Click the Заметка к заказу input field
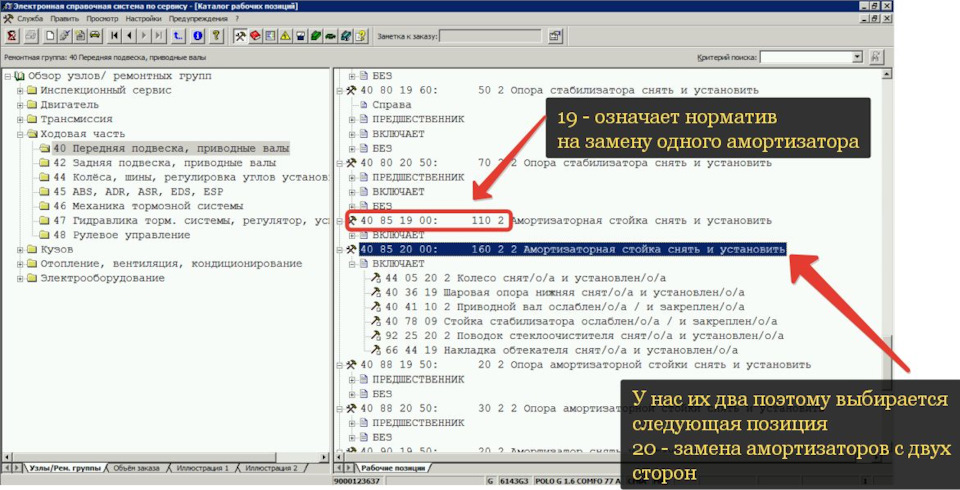The width and height of the screenshot is (960, 490). pyautogui.click(x=490, y=36)
